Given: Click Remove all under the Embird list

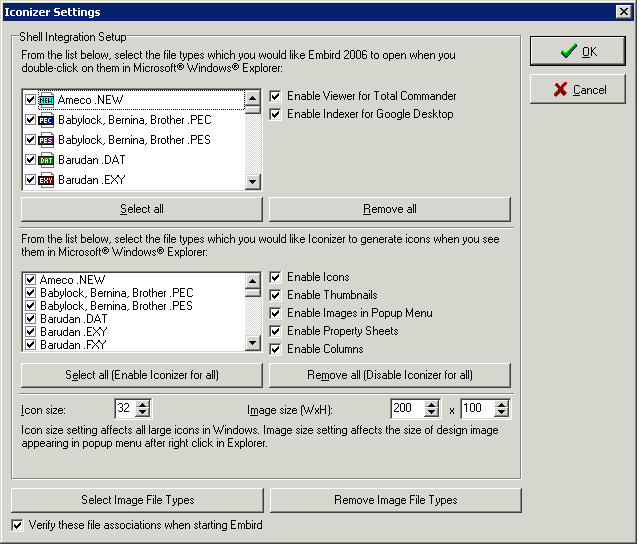Looking at the screenshot, I should 390,209.
